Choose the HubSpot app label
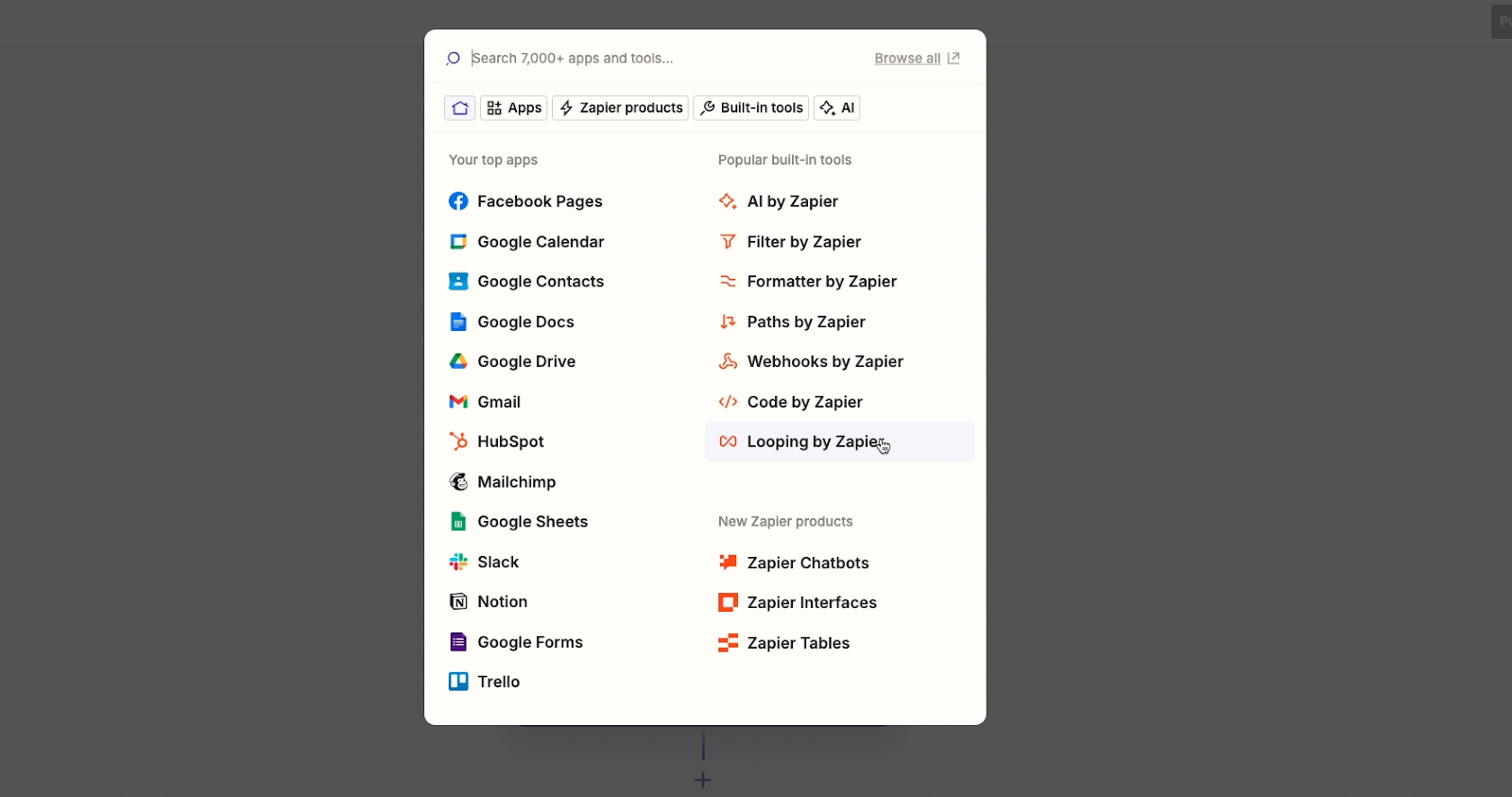The image size is (1512, 797). click(x=510, y=442)
